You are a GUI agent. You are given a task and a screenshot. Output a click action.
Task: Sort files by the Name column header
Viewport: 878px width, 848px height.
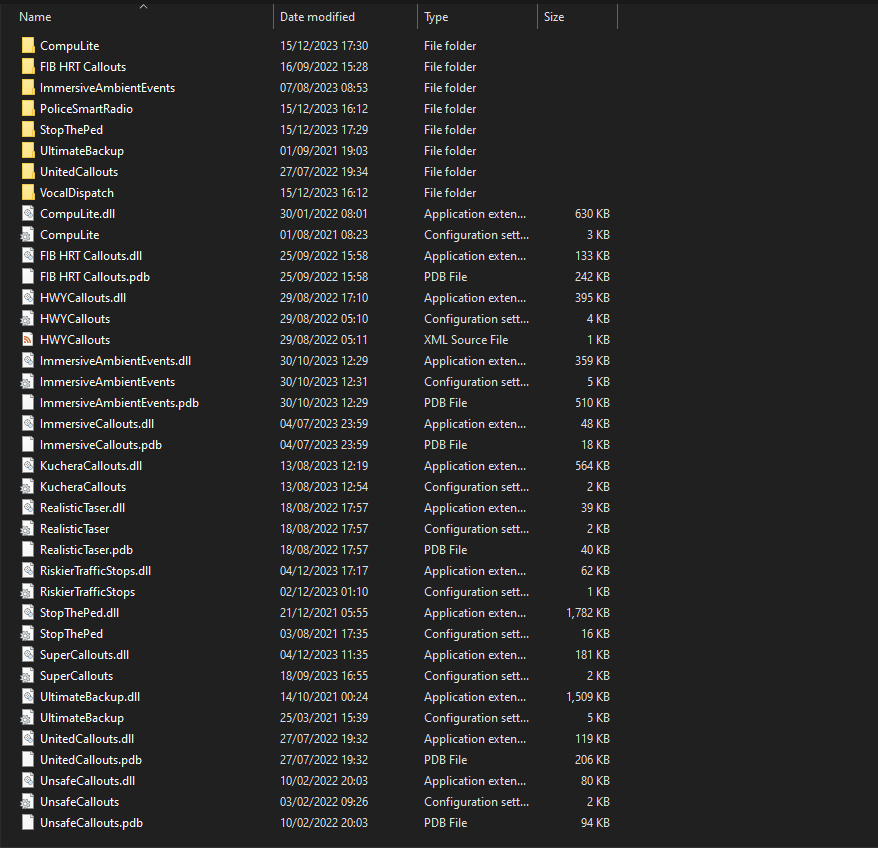35,17
